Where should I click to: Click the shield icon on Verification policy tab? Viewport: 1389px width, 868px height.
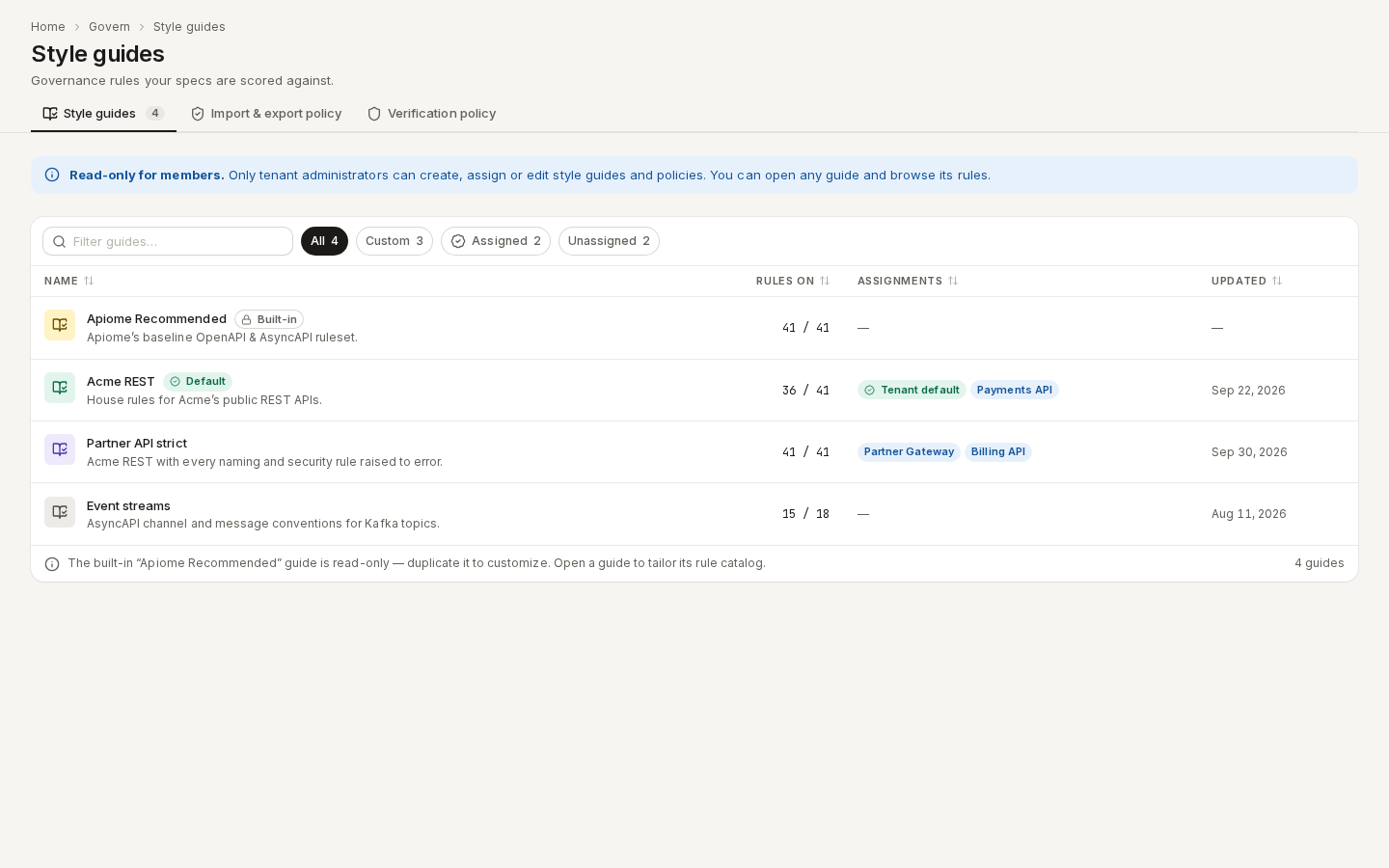(x=374, y=114)
